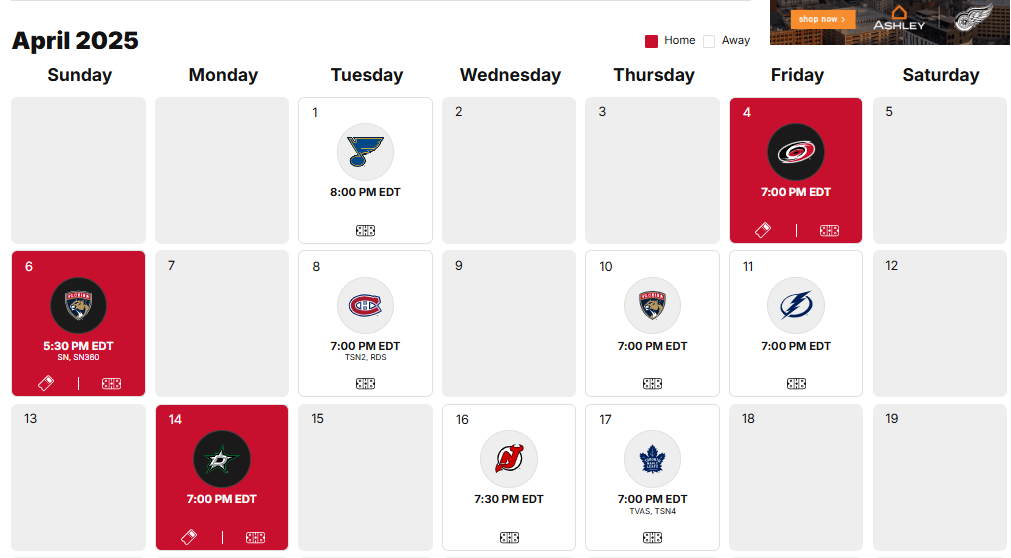Click the scoreboard icon on April 17 game
This screenshot has width=1011, height=558.
pyautogui.click(x=653, y=537)
